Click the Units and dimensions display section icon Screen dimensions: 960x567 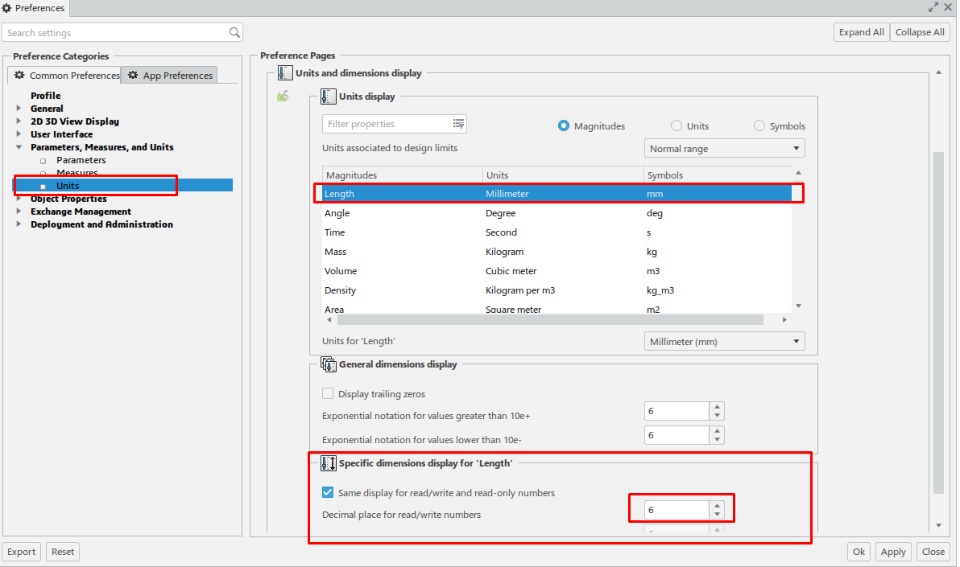pyautogui.click(x=285, y=73)
